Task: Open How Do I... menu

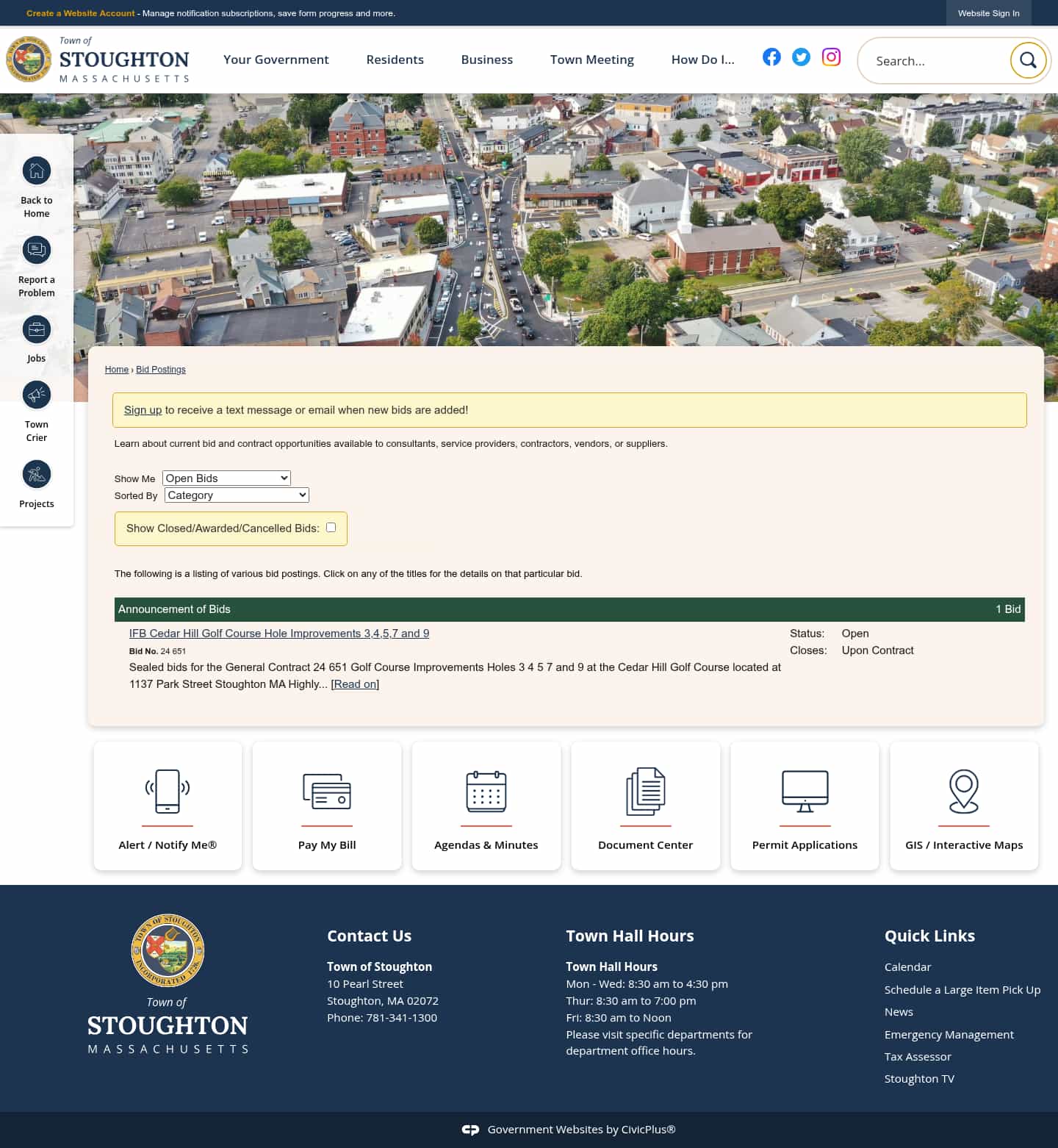Action: 703,60
